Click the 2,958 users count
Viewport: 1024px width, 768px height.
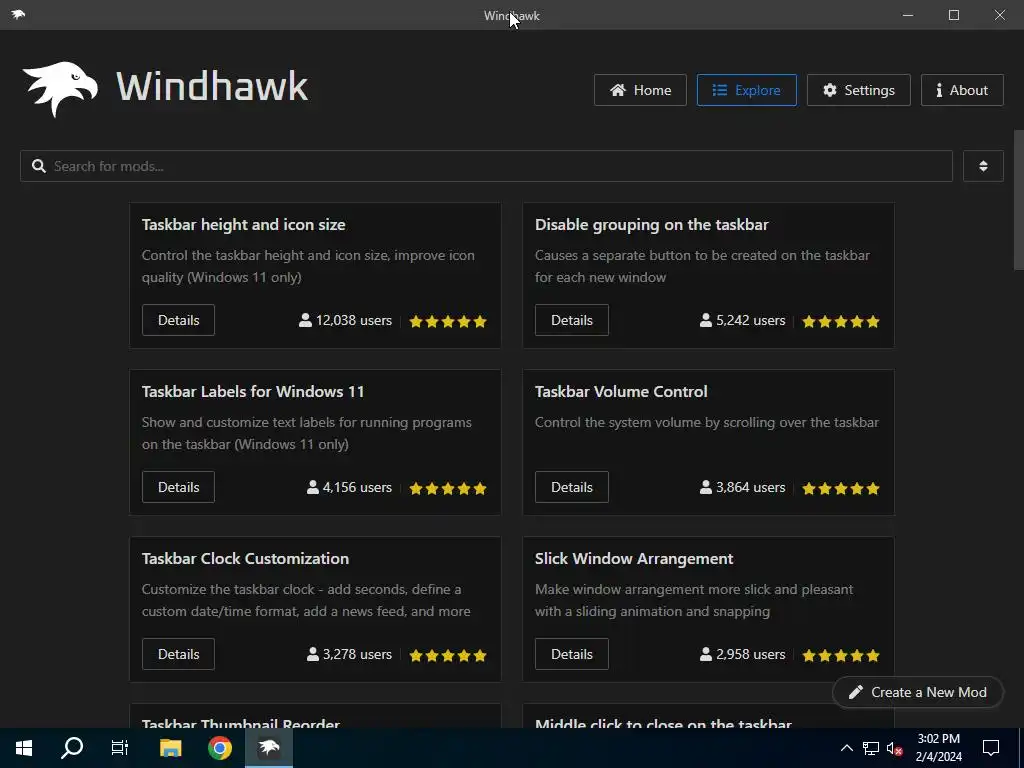(751, 655)
